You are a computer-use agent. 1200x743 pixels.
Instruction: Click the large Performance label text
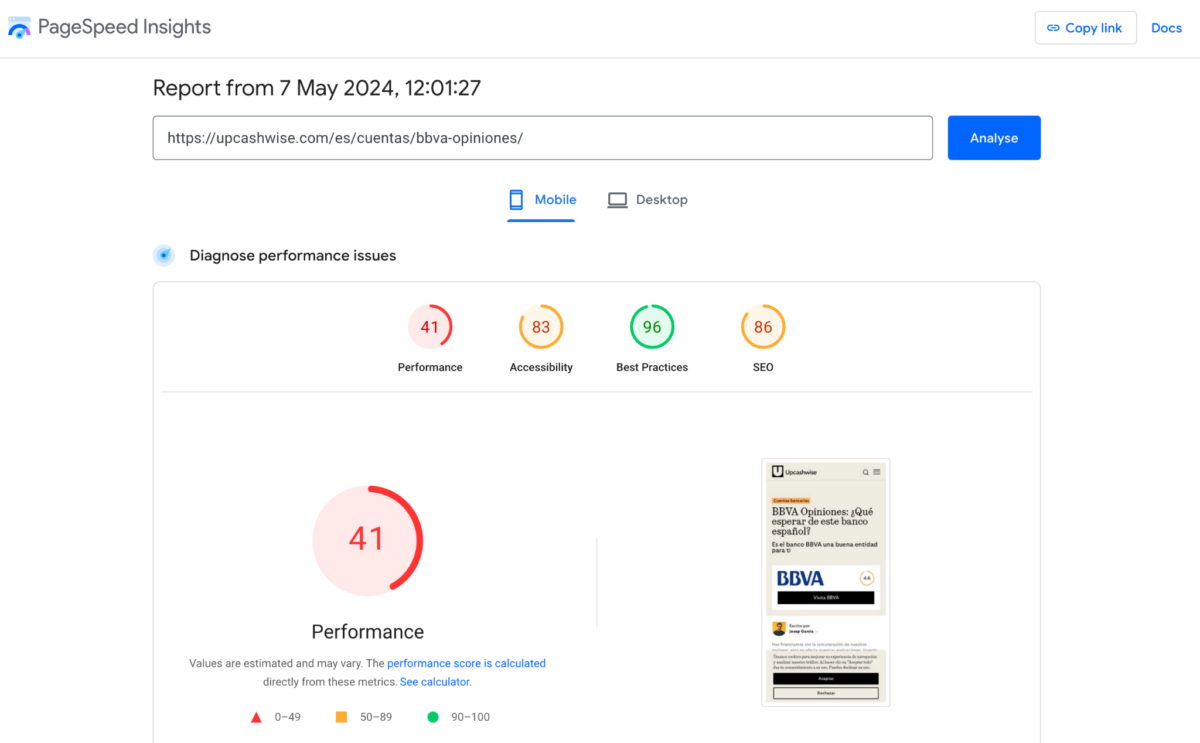coord(368,632)
